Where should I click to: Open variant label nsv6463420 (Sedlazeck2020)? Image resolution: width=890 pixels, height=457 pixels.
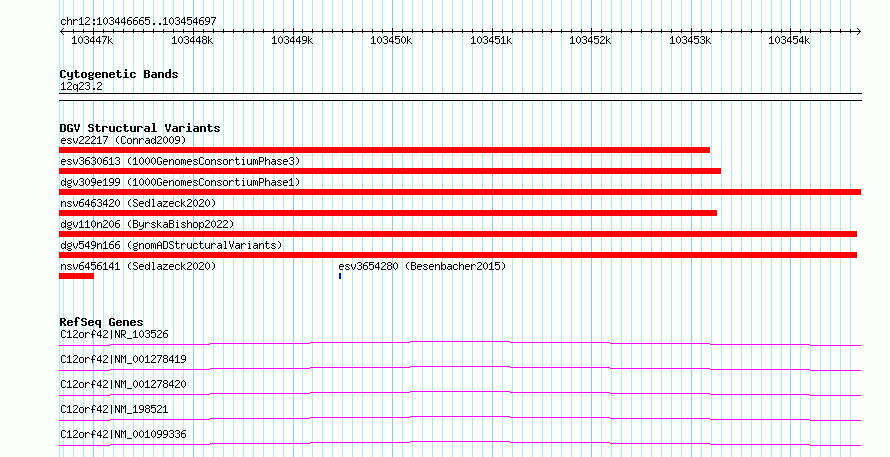[138, 203]
